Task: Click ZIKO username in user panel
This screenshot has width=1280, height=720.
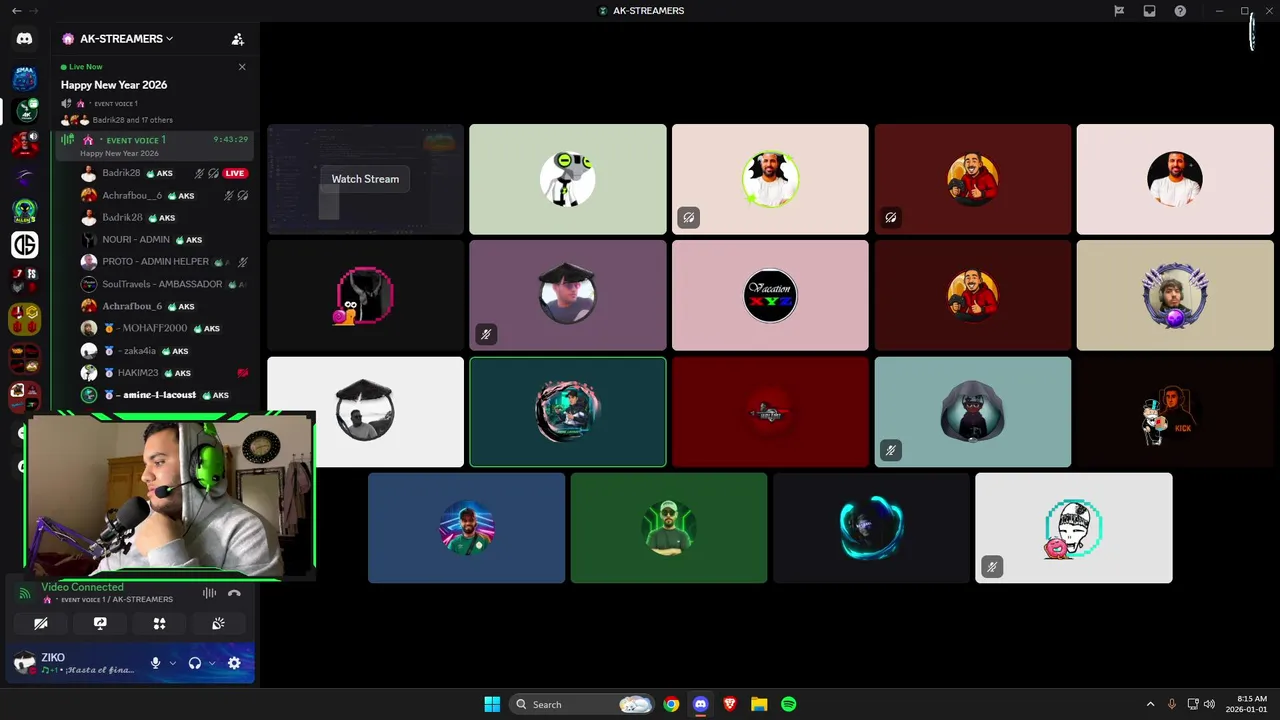Action: 53,658
